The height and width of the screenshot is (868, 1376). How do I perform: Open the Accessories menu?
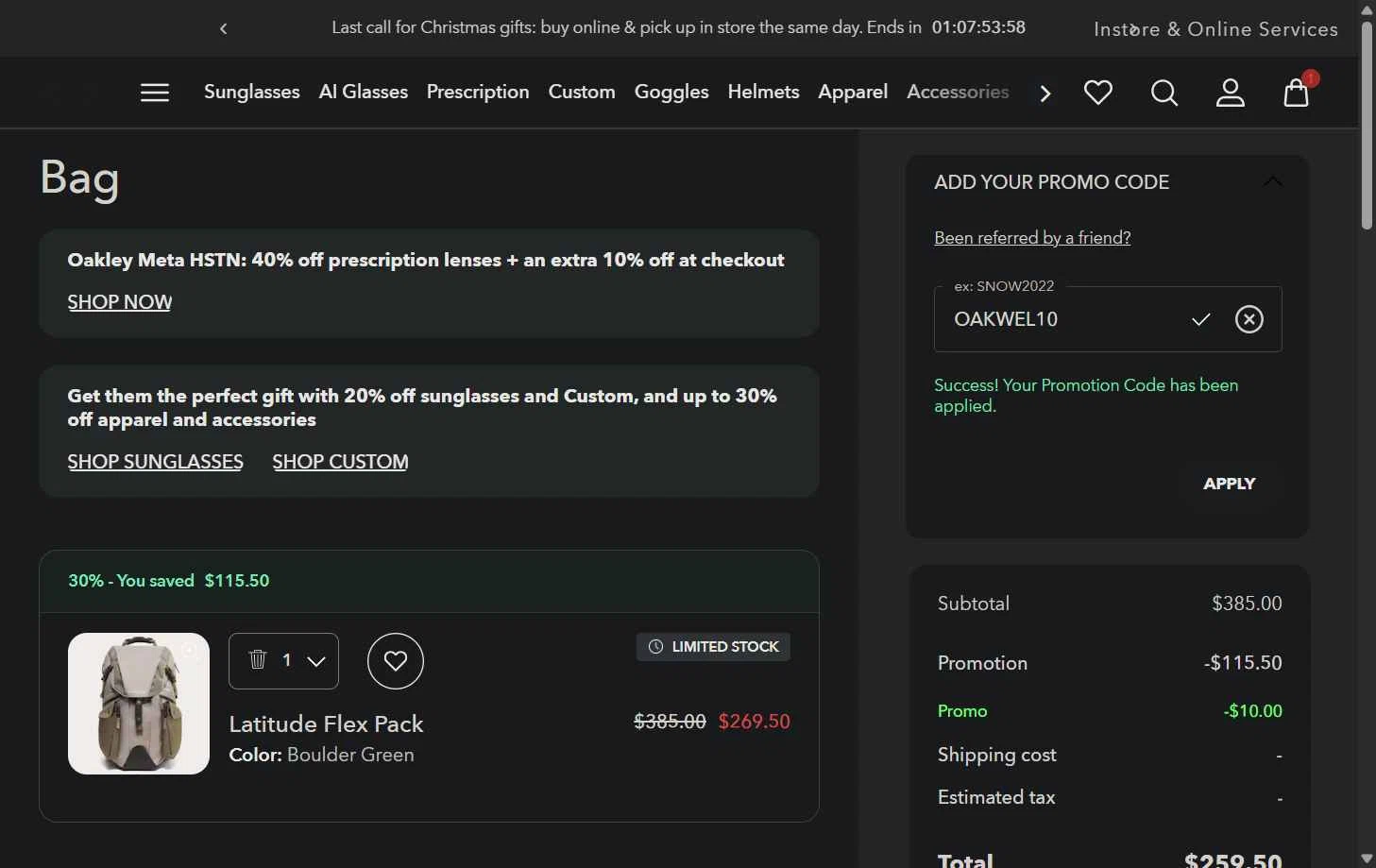pyautogui.click(x=958, y=92)
